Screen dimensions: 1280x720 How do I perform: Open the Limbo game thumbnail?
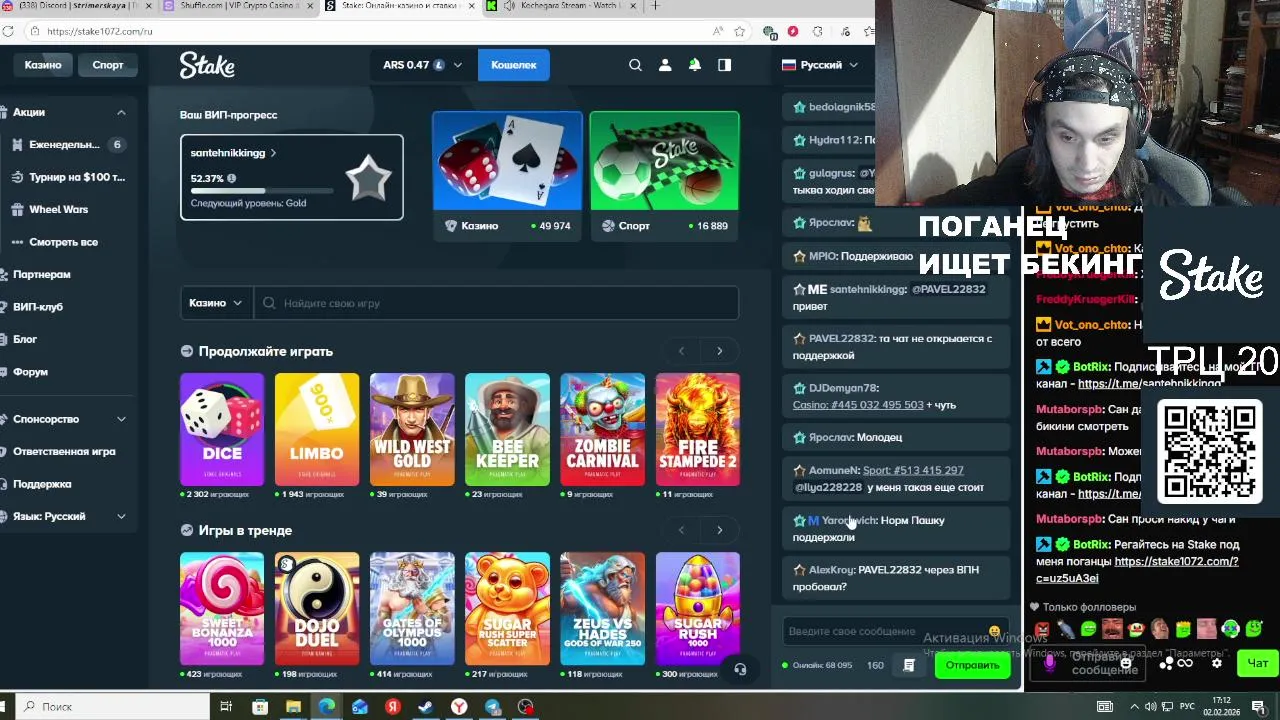(x=317, y=429)
